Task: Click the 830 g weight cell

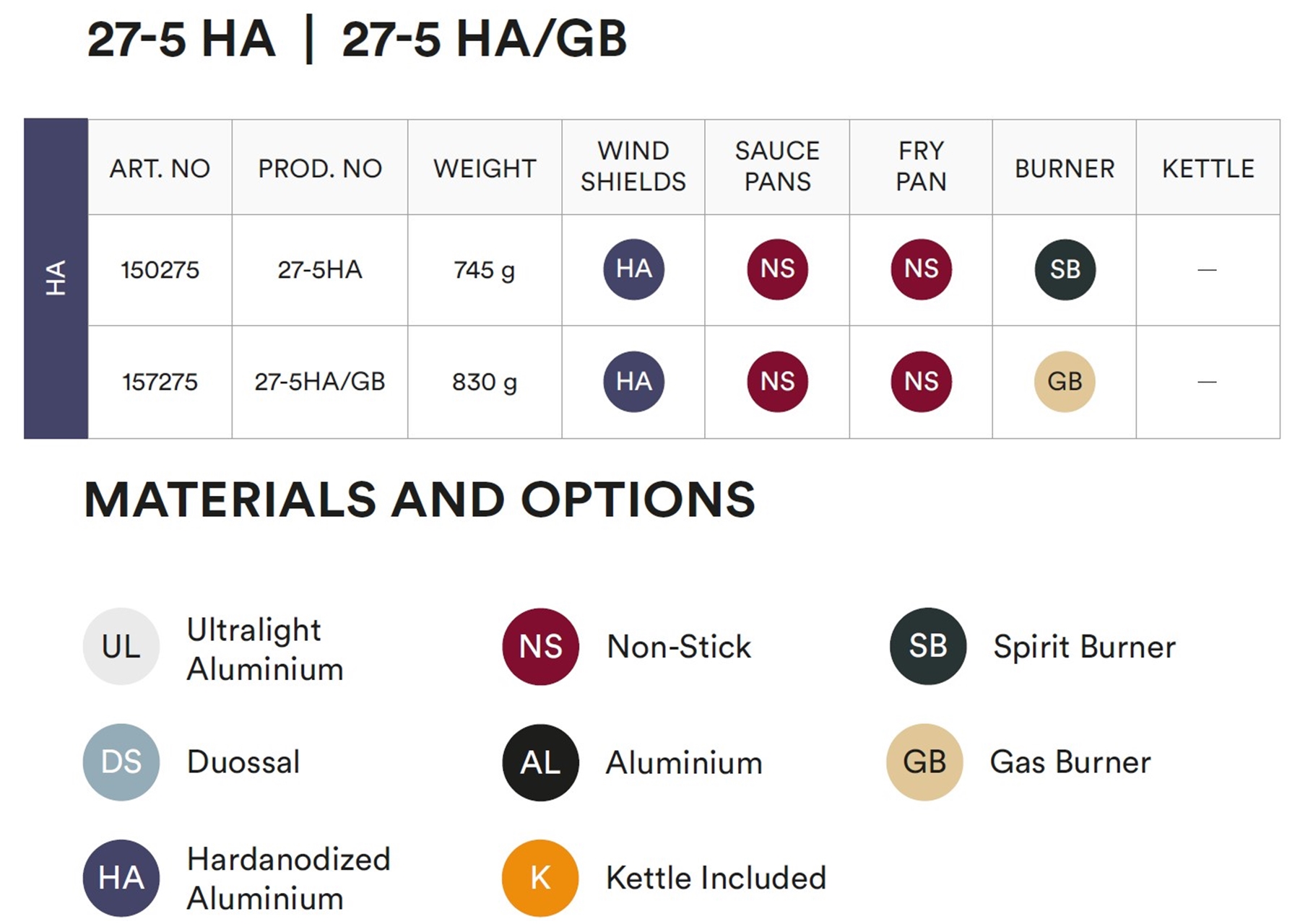Action: pyautogui.click(x=485, y=382)
